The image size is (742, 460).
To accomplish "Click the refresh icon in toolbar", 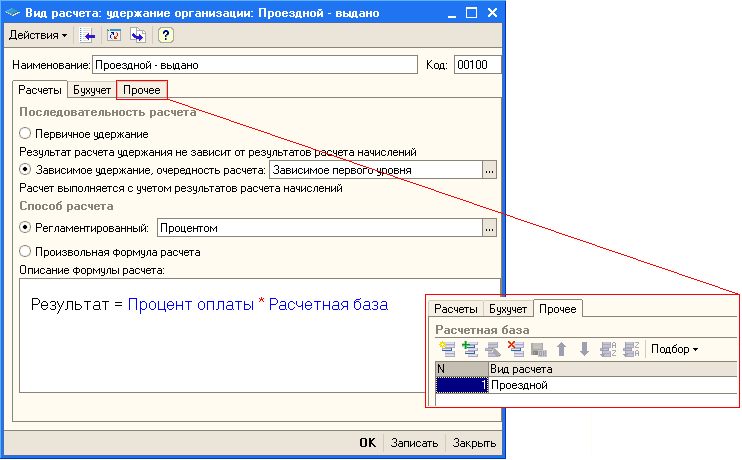I will [113, 35].
